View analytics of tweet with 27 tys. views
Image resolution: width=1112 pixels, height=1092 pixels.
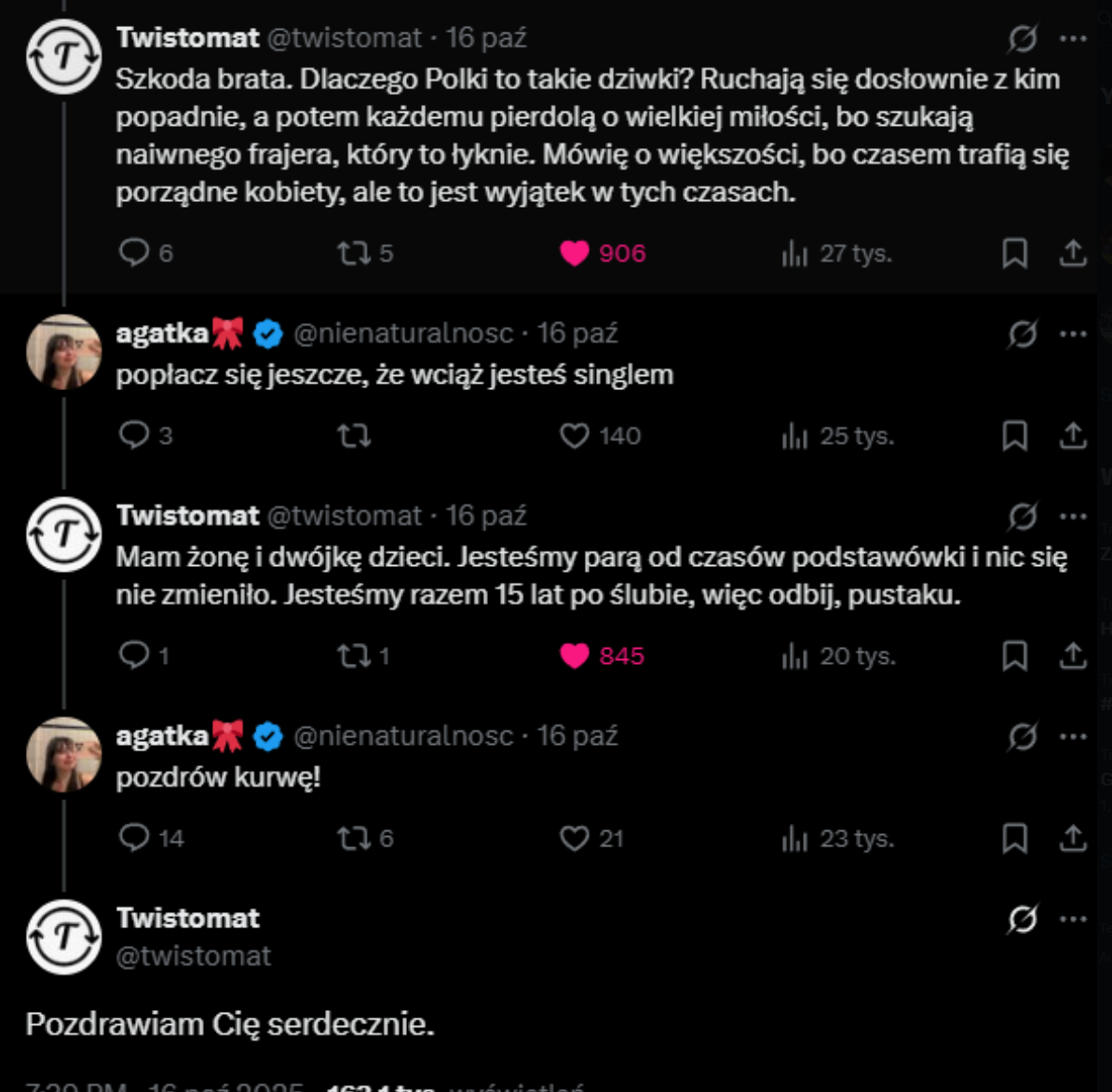(x=794, y=253)
